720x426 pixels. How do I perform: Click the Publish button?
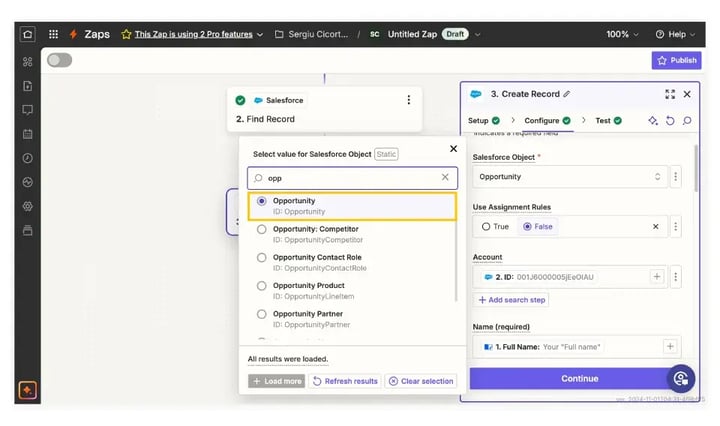tap(676, 60)
